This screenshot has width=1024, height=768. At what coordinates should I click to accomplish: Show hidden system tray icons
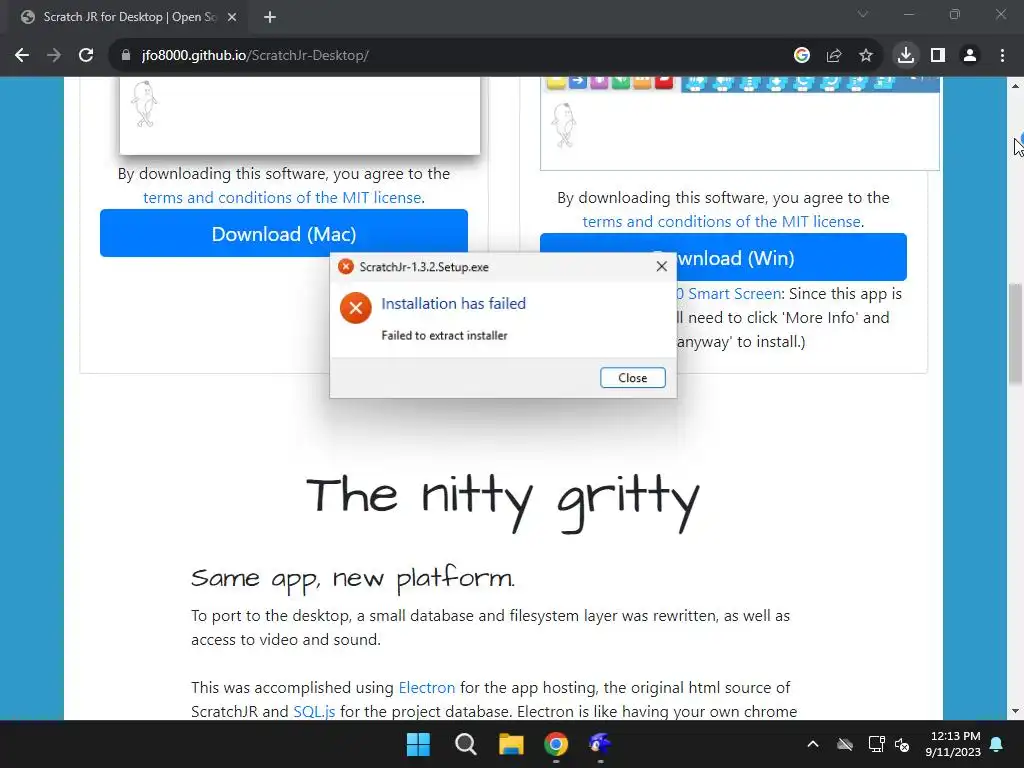click(x=812, y=744)
